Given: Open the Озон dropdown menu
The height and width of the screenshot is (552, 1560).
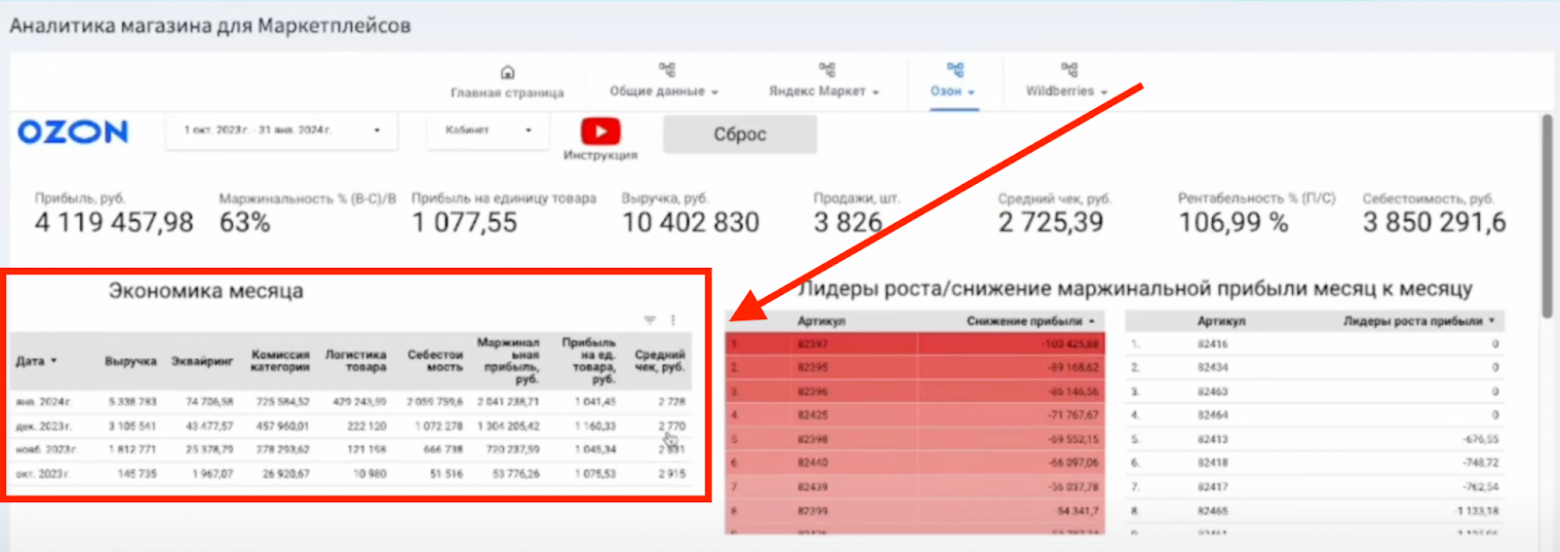Looking at the screenshot, I should [x=954, y=92].
